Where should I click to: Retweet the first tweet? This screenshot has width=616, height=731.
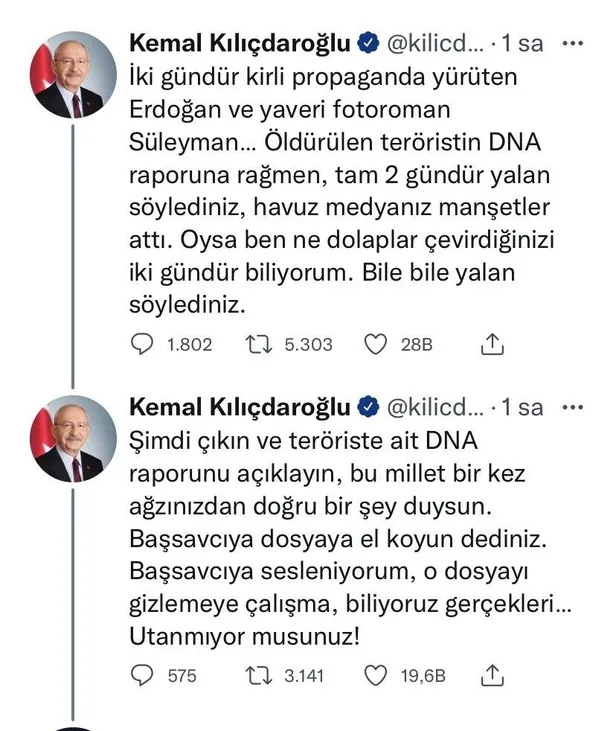tap(257, 344)
